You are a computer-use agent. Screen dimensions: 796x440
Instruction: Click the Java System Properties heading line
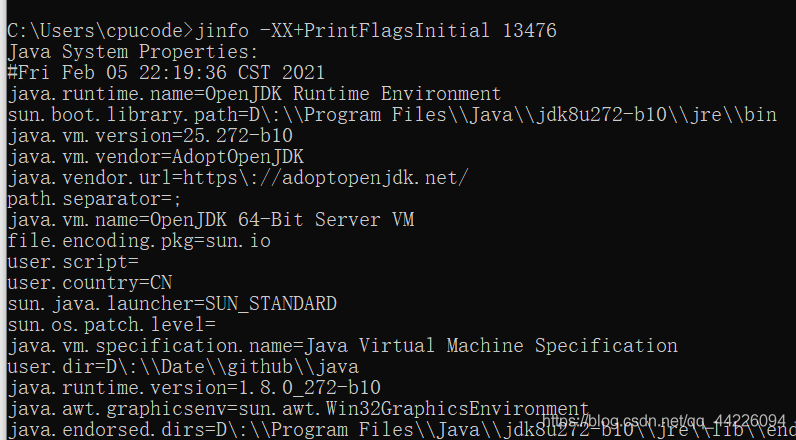tap(132, 51)
